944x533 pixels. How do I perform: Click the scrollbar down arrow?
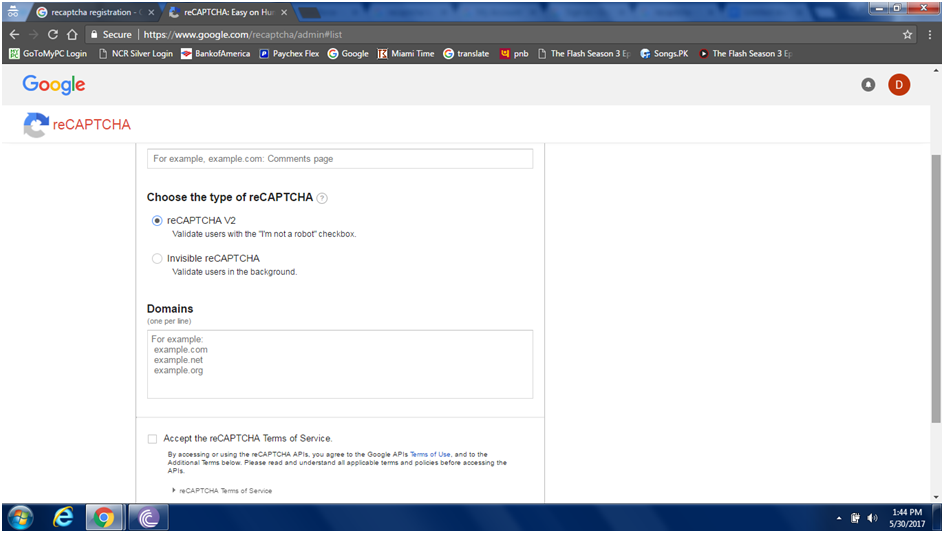[936, 497]
